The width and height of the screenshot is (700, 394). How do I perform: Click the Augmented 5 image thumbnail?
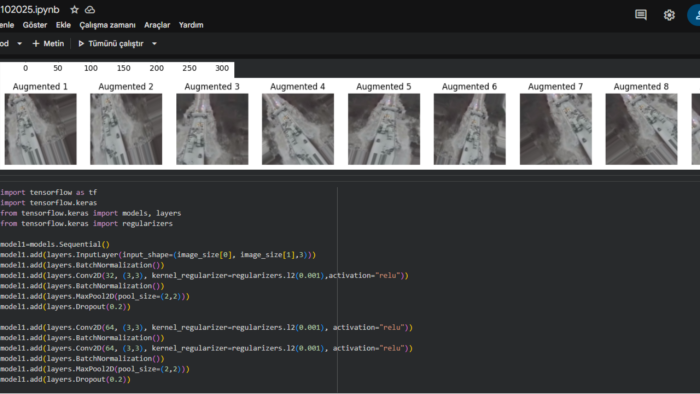(x=384, y=129)
